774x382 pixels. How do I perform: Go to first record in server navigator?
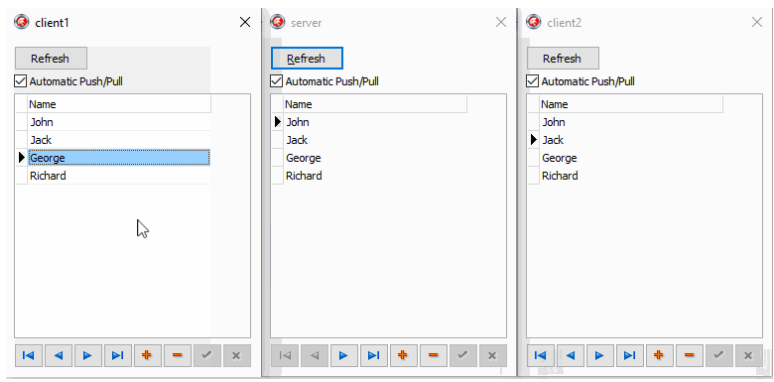click(285, 355)
